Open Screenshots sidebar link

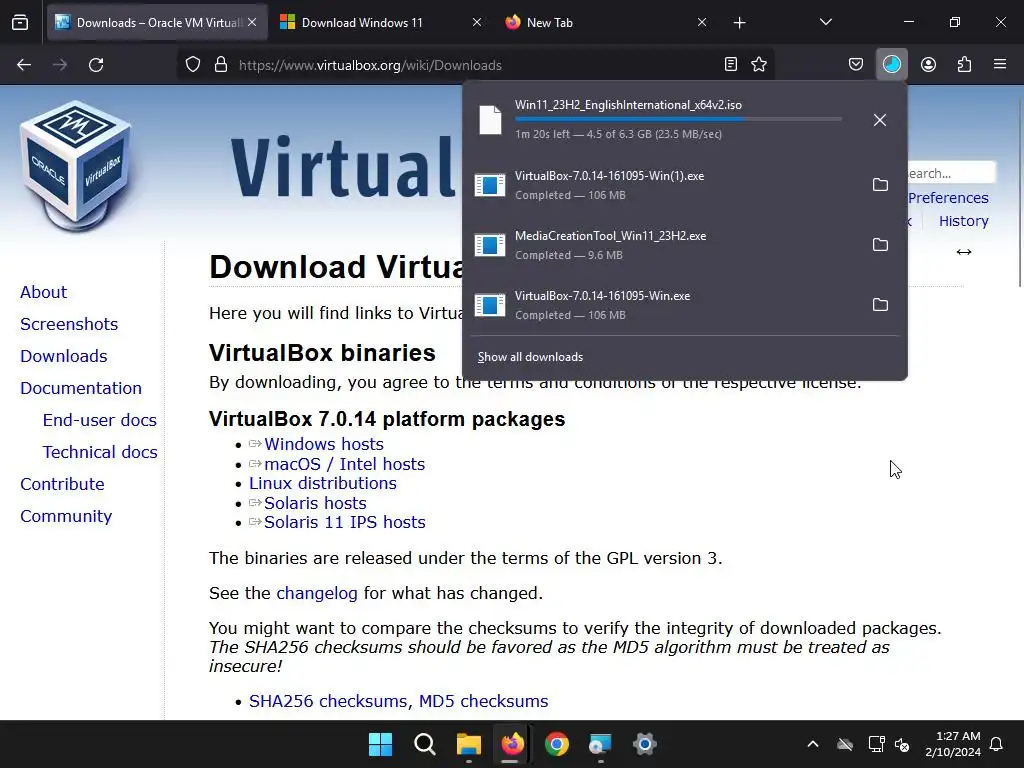(69, 324)
